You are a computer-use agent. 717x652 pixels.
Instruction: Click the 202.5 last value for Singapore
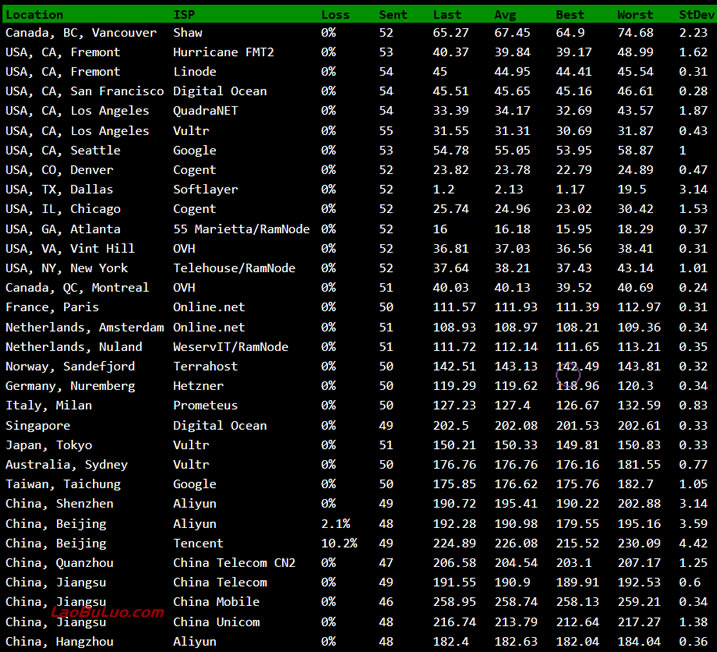[x=451, y=426]
